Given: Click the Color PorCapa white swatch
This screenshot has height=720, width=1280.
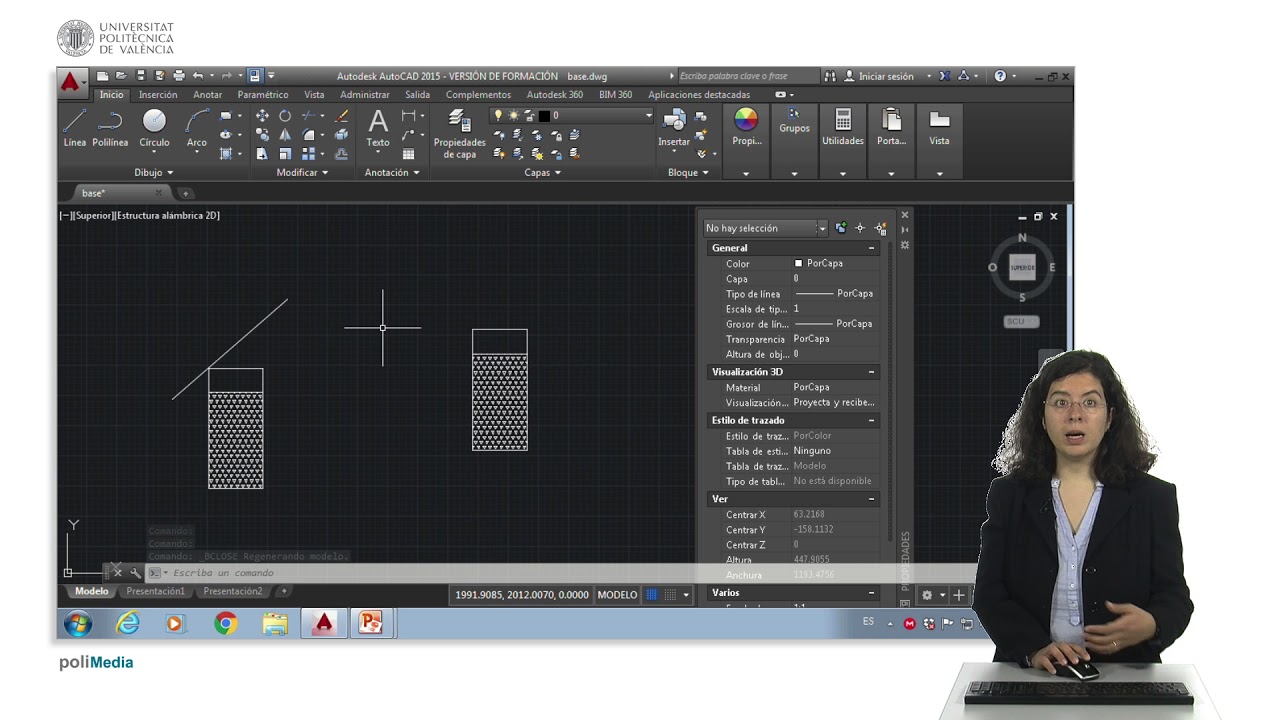Looking at the screenshot, I should coord(798,263).
